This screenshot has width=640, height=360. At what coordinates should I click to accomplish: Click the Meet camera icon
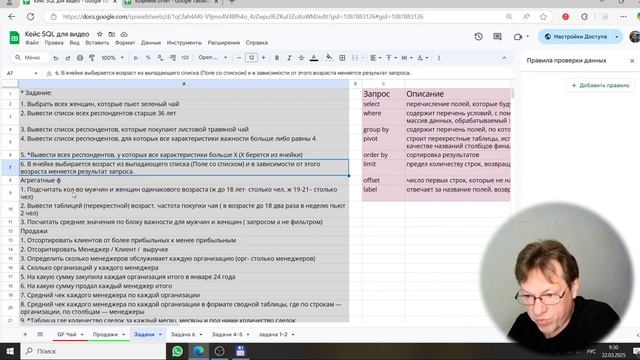click(x=518, y=37)
